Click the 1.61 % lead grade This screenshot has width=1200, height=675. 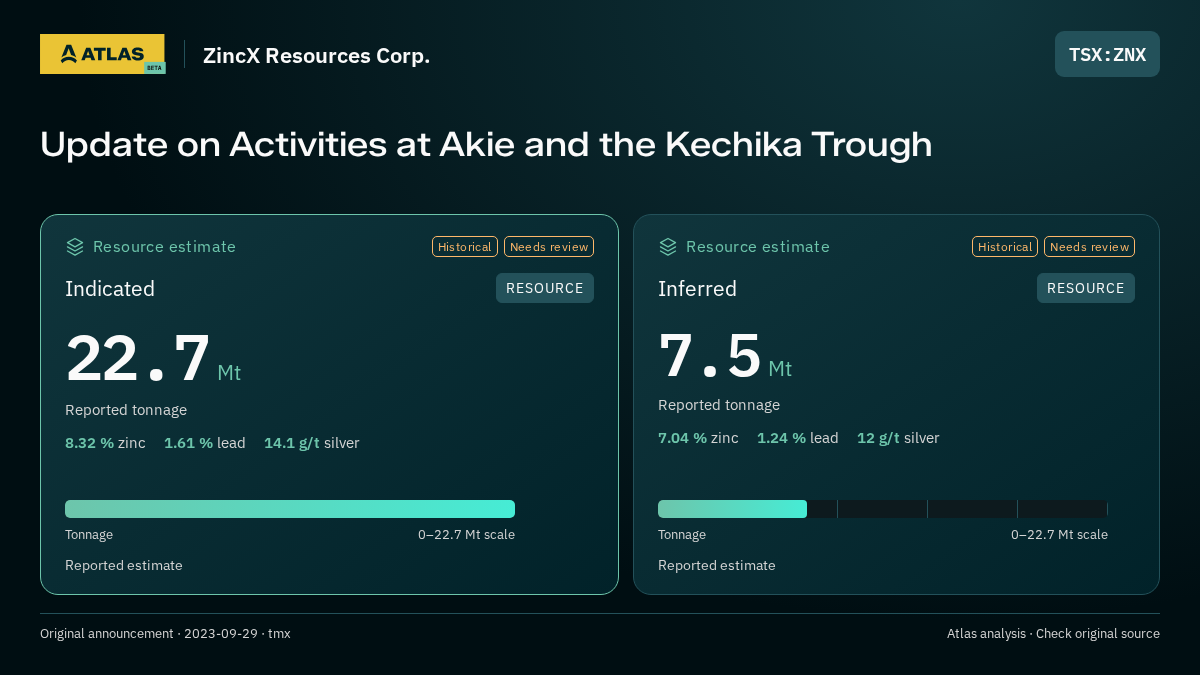(x=205, y=443)
